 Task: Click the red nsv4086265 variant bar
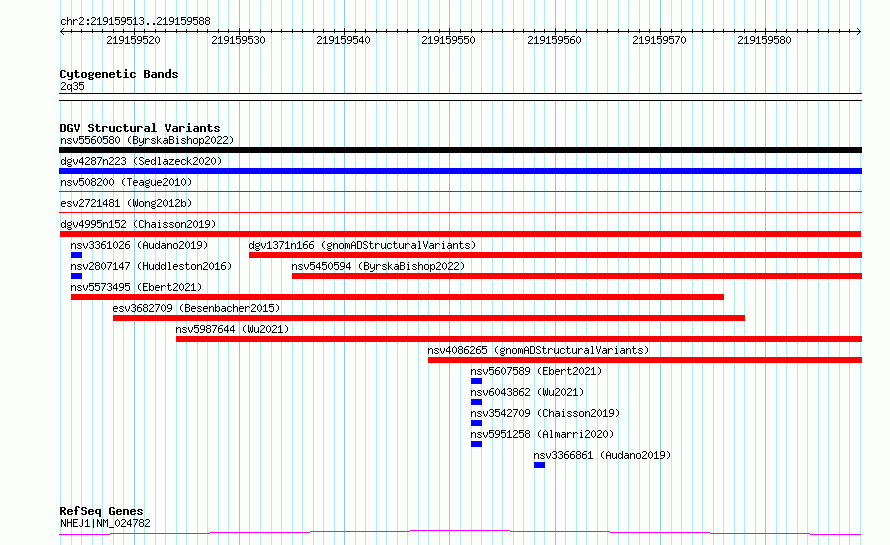click(645, 360)
